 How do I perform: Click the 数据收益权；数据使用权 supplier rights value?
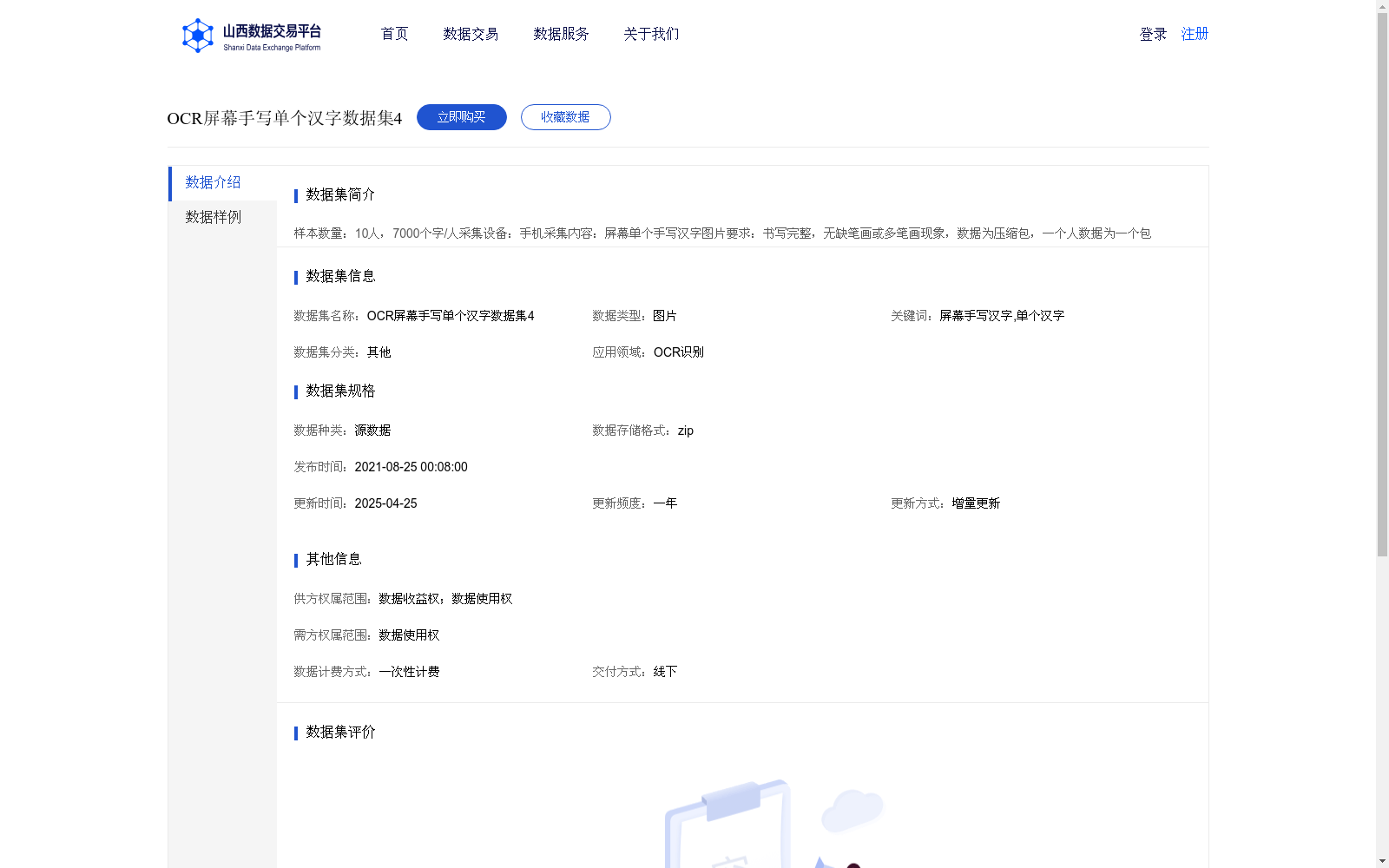pyautogui.click(x=445, y=599)
